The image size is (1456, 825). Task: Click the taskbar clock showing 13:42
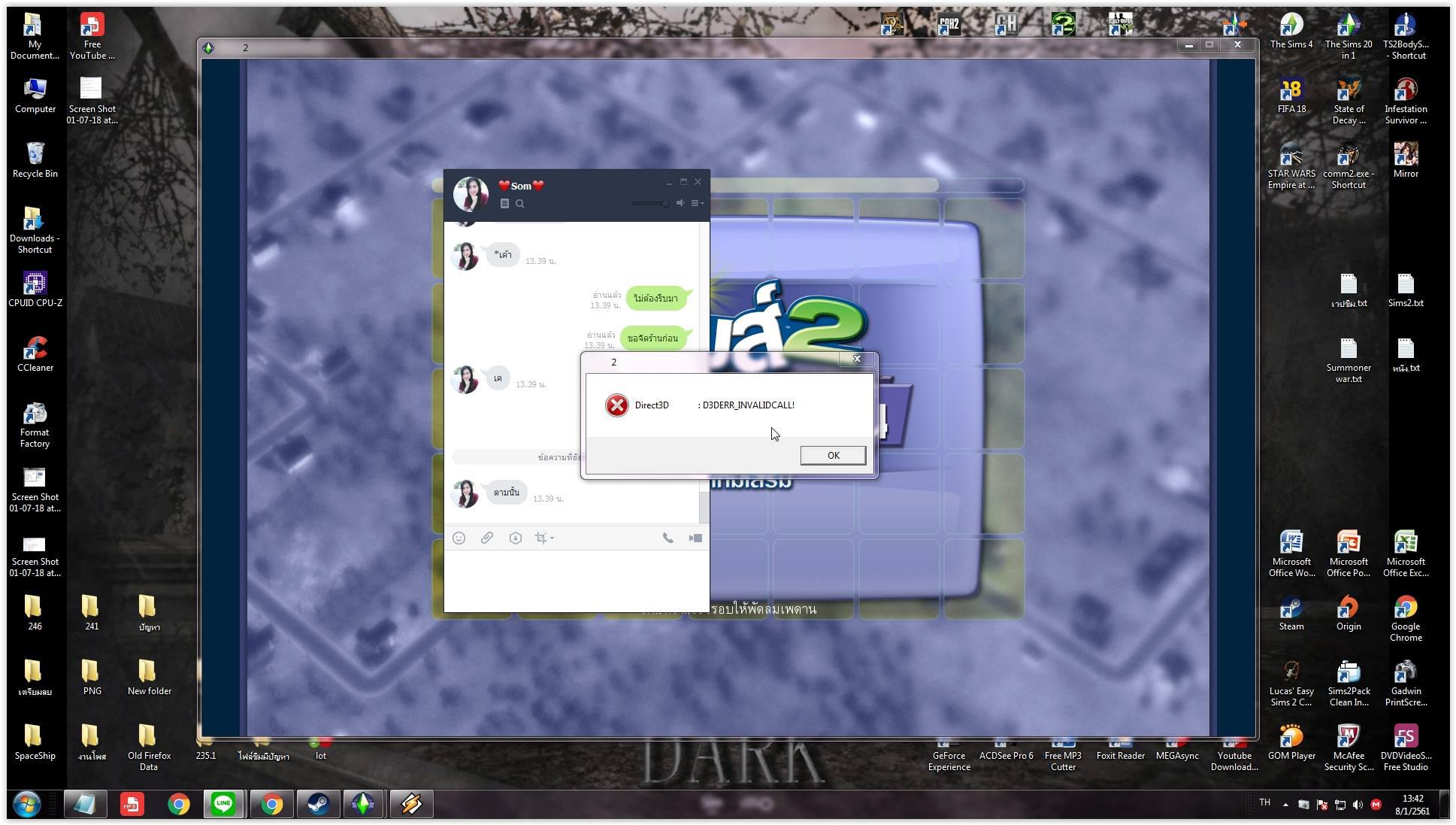pyautogui.click(x=1412, y=804)
